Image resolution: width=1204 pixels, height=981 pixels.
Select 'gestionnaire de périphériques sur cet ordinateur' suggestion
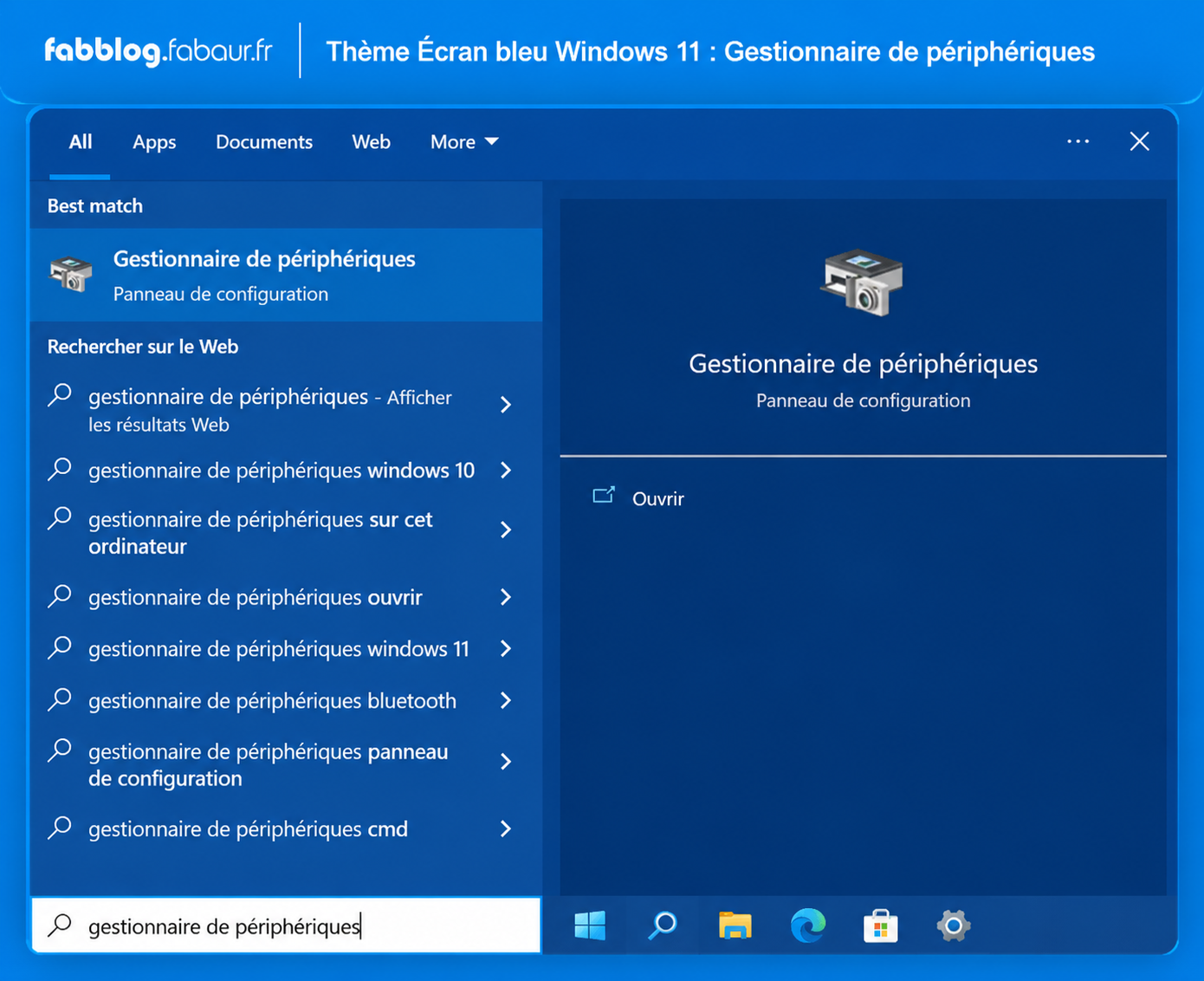click(261, 533)
